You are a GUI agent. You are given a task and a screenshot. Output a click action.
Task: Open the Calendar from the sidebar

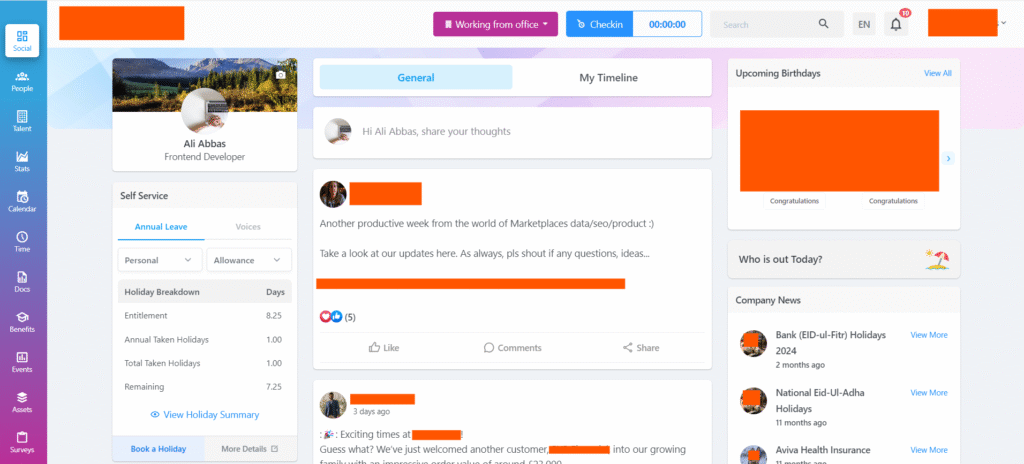pyautogui.click(x=22, y=201)
